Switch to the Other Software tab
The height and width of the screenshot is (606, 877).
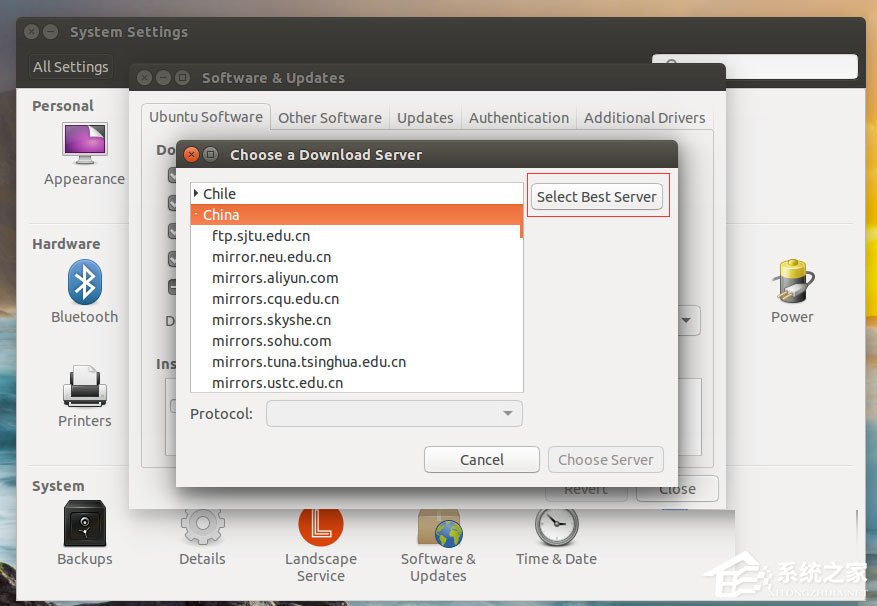point(329,117)
